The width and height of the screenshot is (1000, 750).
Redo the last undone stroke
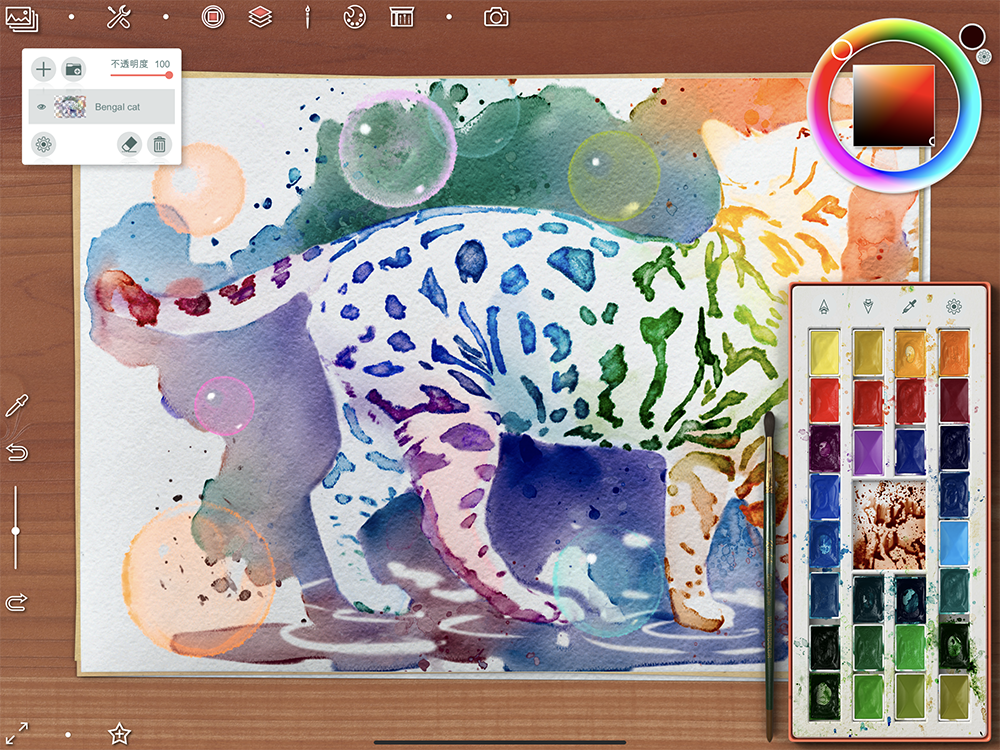(16, 602)
